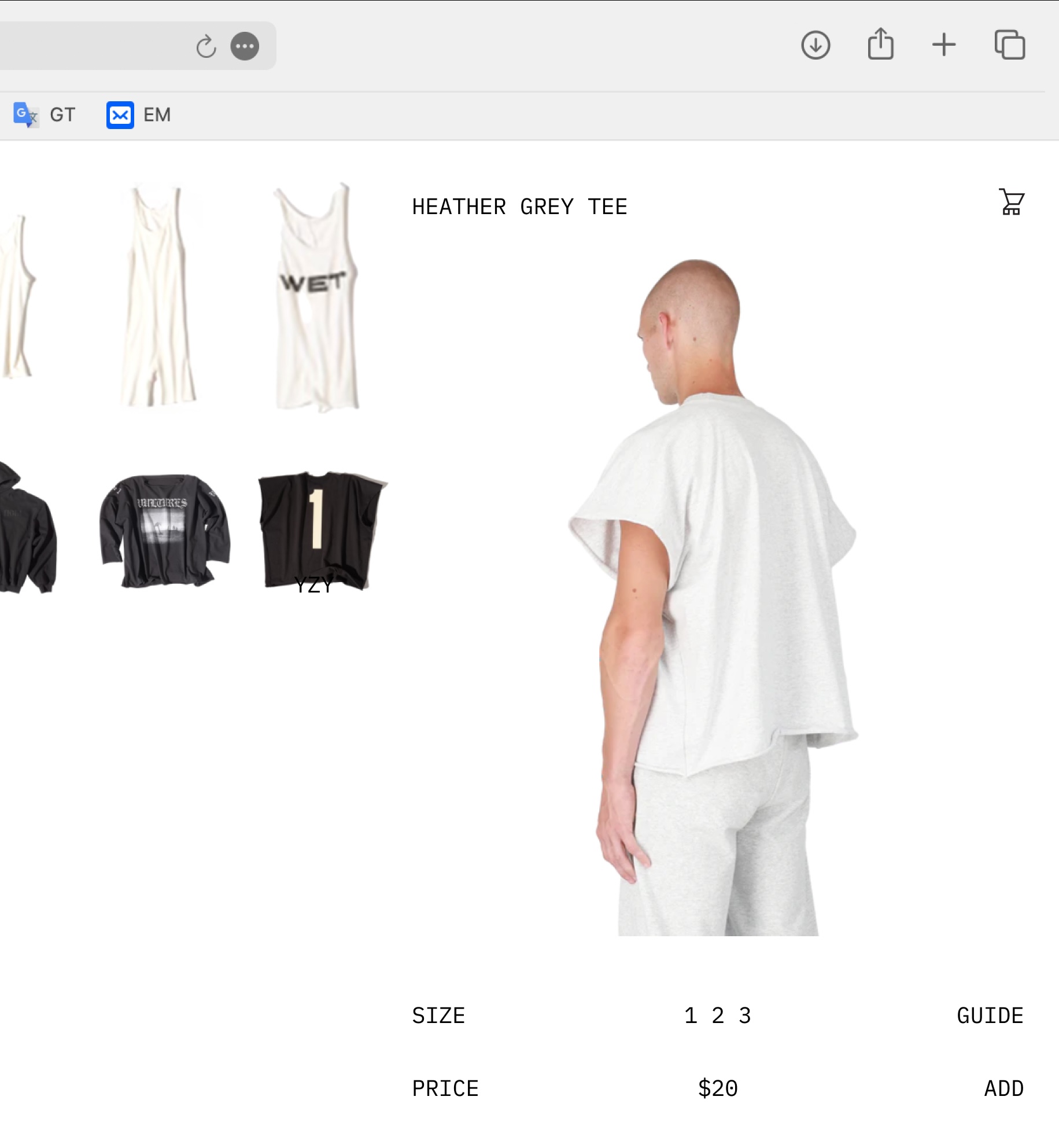Reload the page with the refresh icon

click(206, 46)
